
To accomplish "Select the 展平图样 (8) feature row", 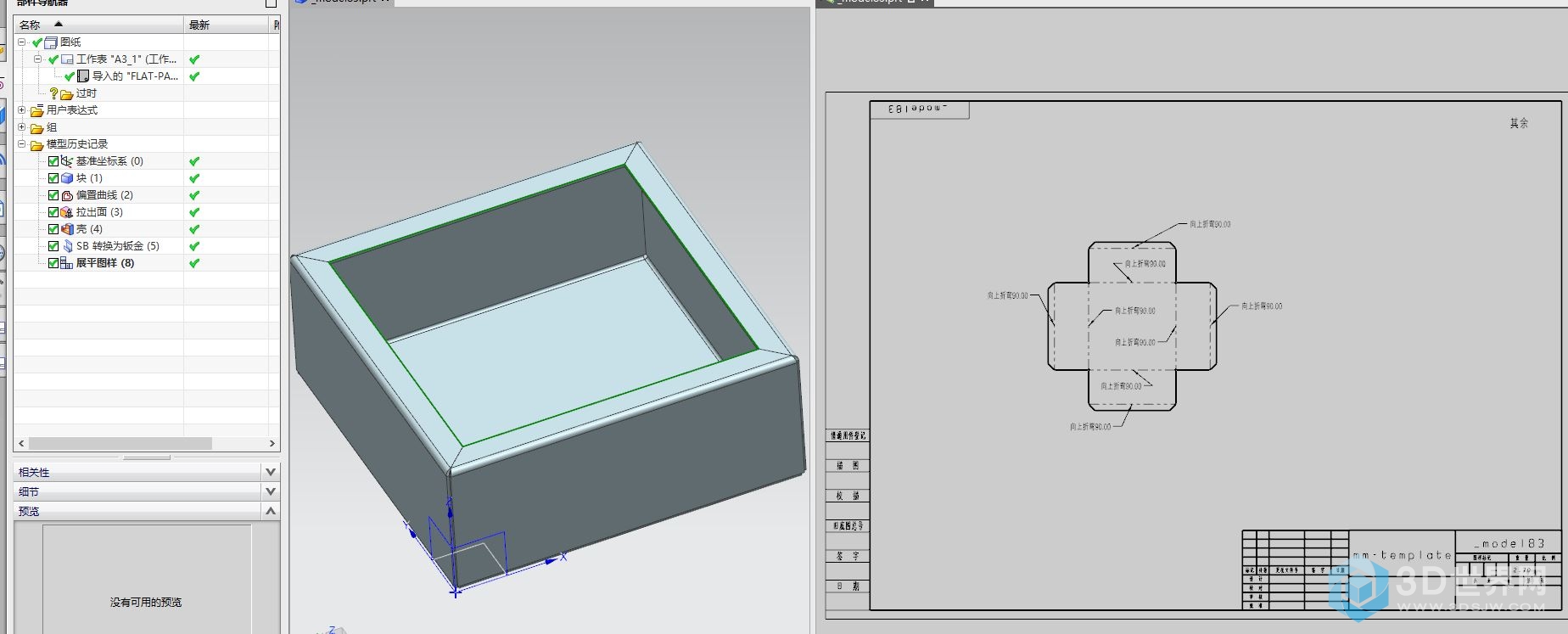I will coord(105,263).
